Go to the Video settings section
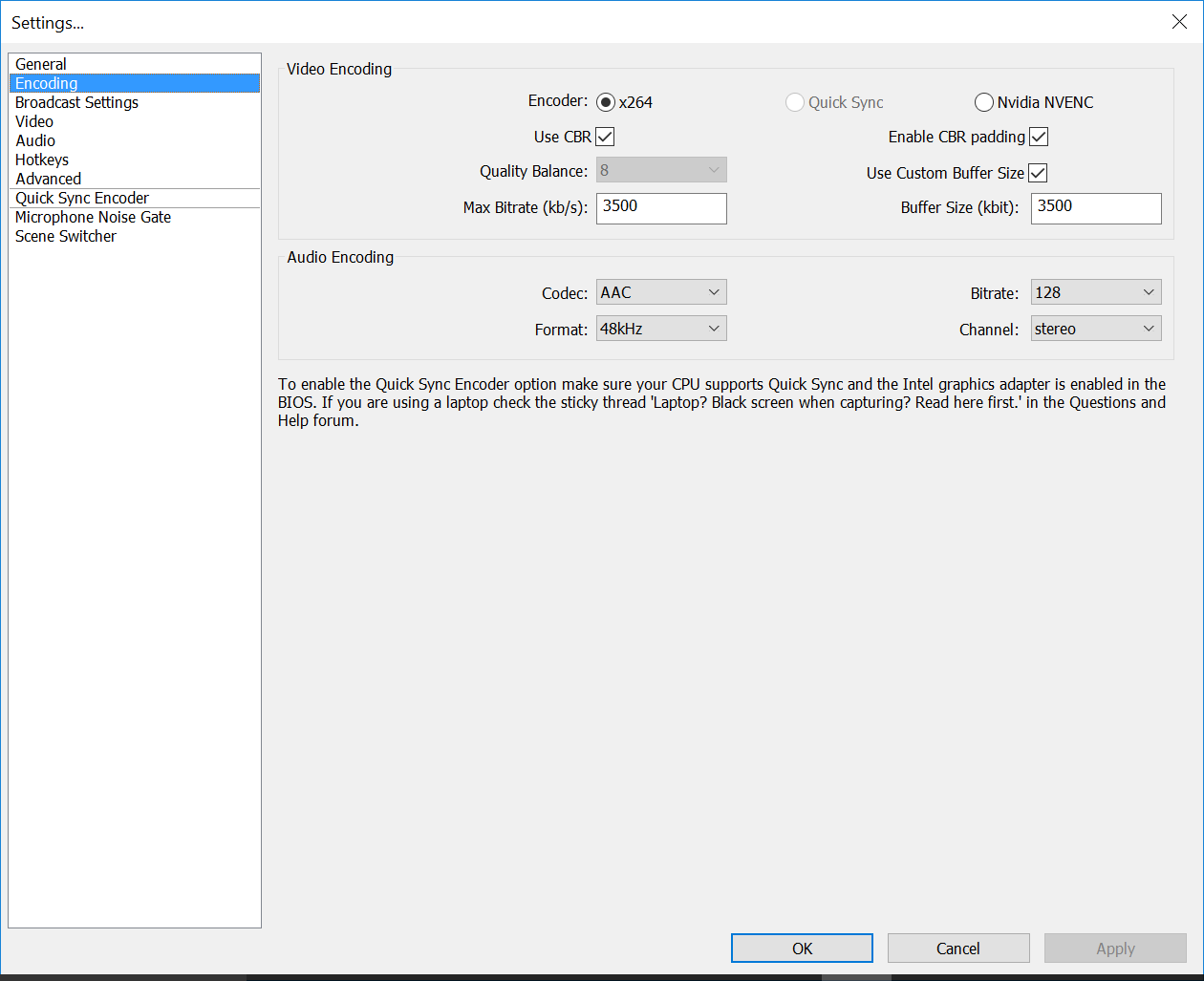The width and height of the screenshot is (1204, 981). click(34, 121)
